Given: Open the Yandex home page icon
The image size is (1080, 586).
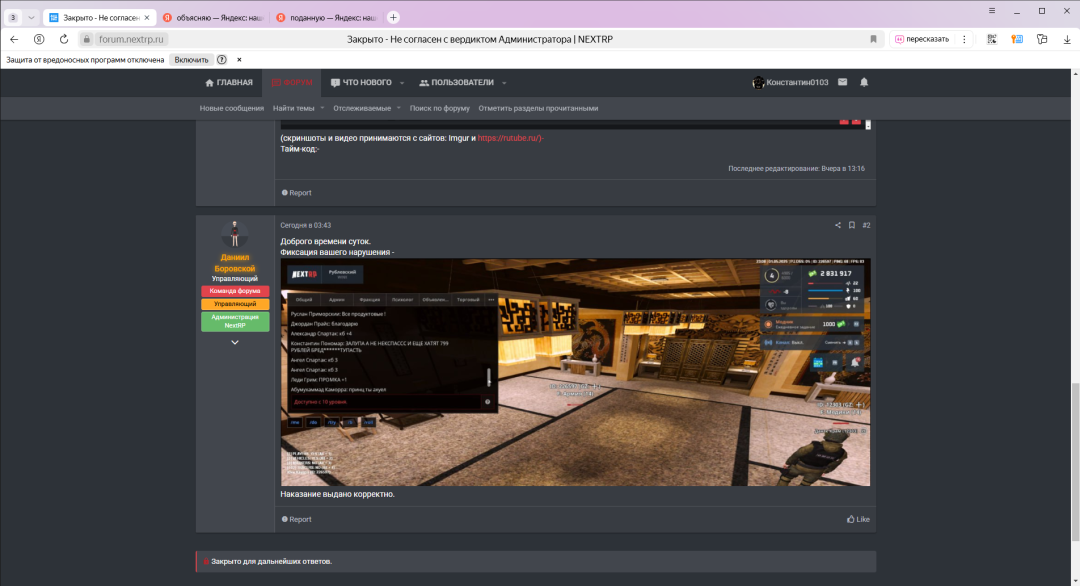Looking at the screenshot, I should coord(39,39).
